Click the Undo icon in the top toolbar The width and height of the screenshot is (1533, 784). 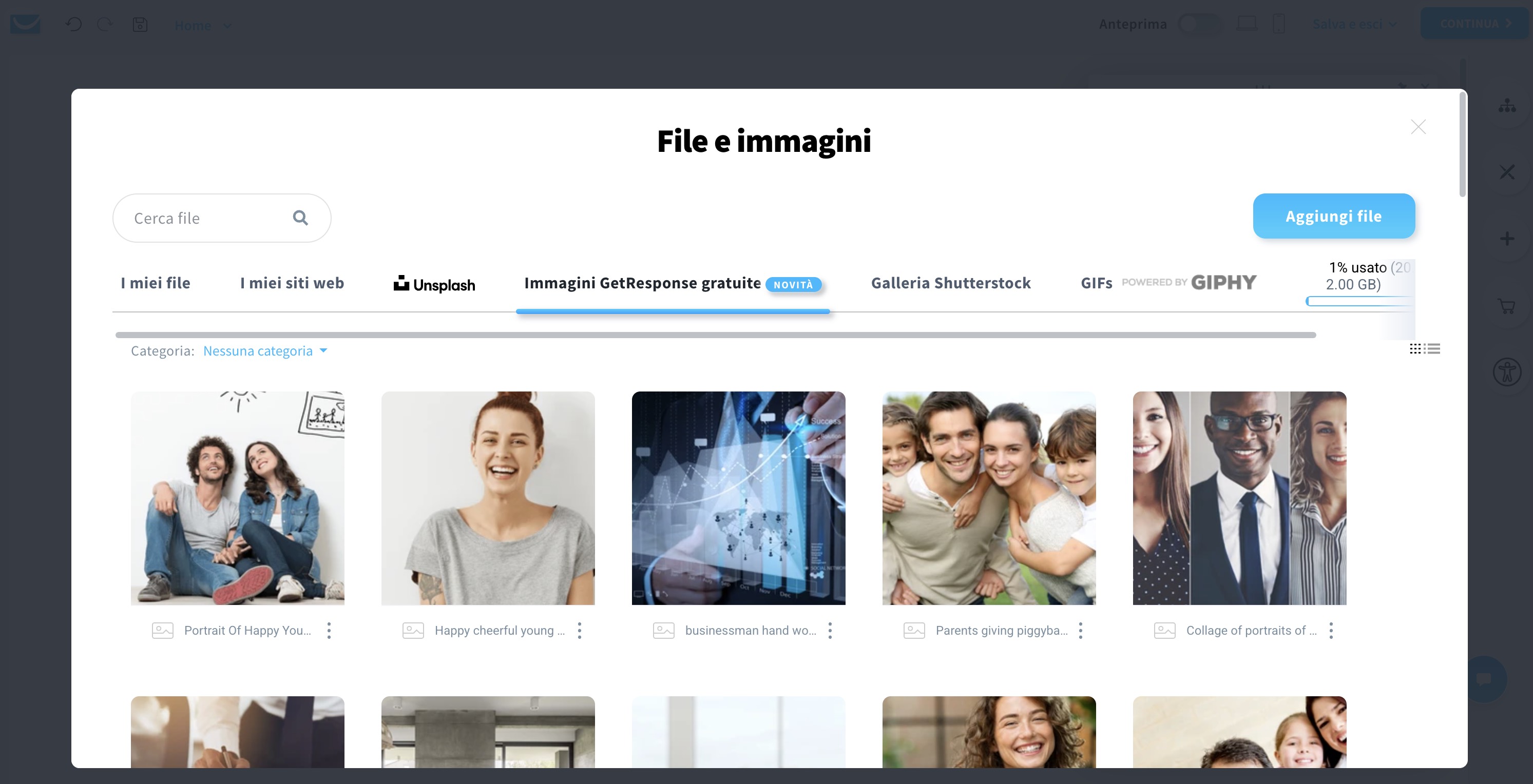(x=72, y=25)
